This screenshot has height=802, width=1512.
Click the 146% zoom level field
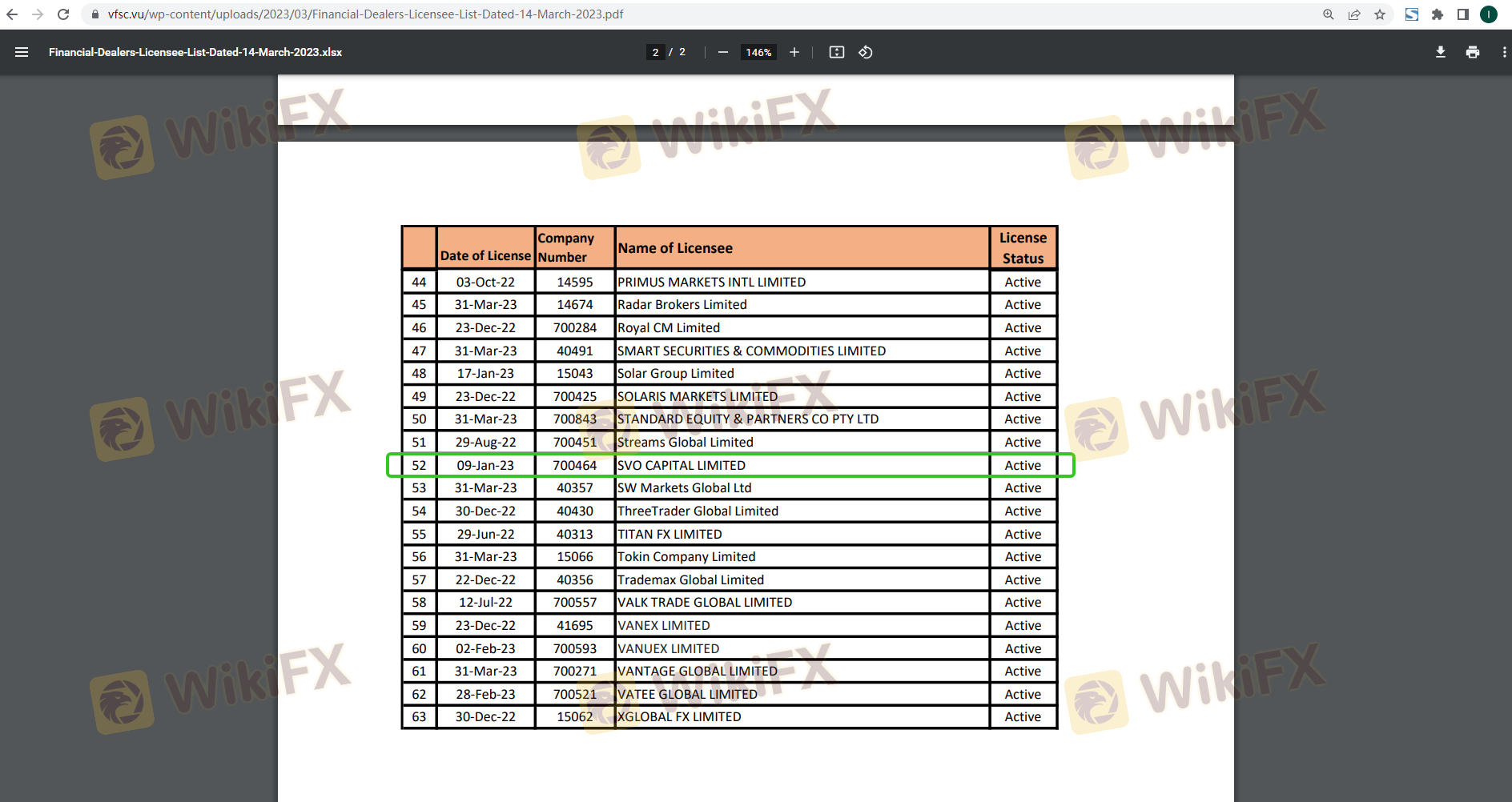tap(758, 52)
